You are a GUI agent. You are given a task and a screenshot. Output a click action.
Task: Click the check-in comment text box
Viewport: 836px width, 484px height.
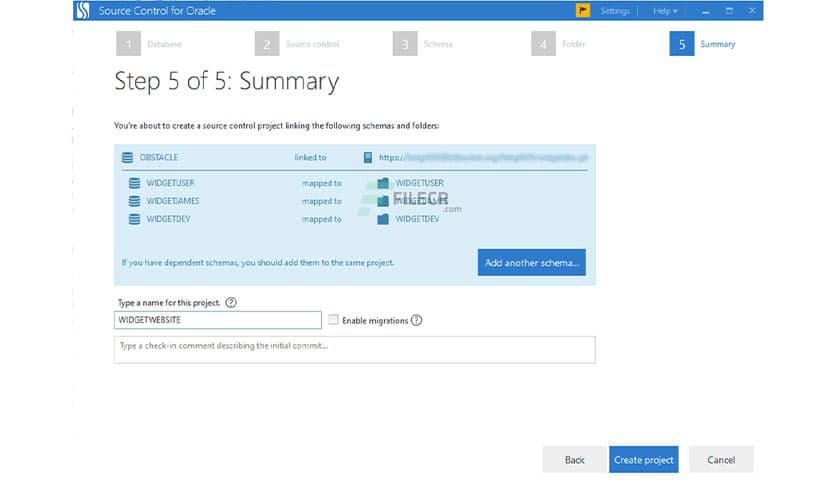pos(354,348)
